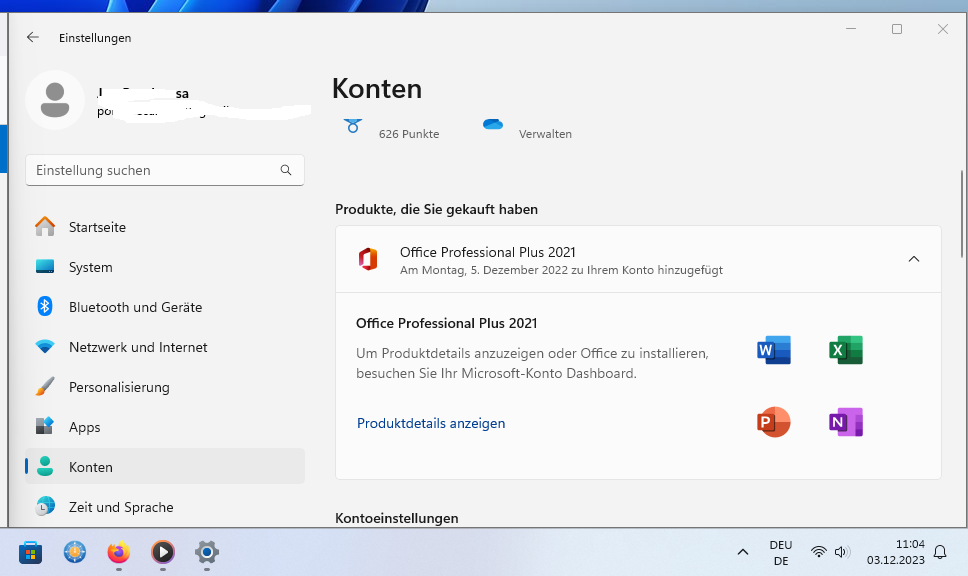The height and width of the screenshot is (576, 968).
Task: Click the Office logo icon in product card
Action: point(368,259)
